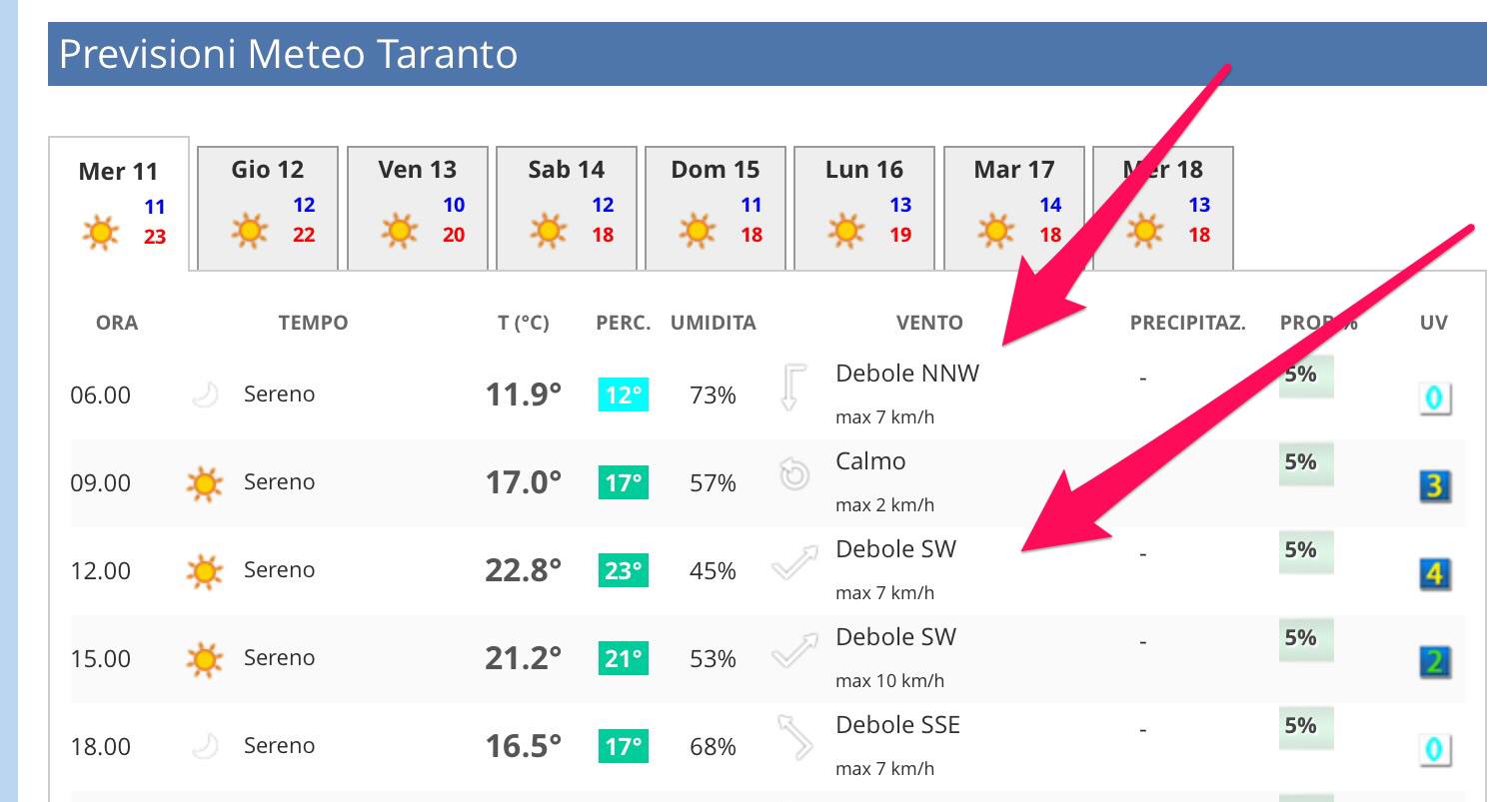The image size is (1512, 802).
Task: Show the Dom 15 forecast tab
Action: tap(715, 208)
